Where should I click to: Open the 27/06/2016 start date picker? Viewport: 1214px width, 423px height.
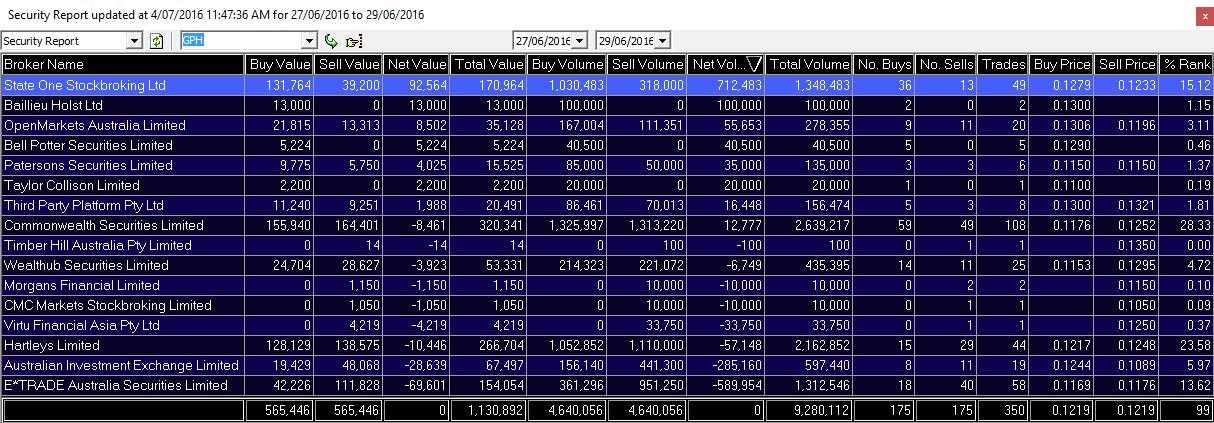pos(579,41)
